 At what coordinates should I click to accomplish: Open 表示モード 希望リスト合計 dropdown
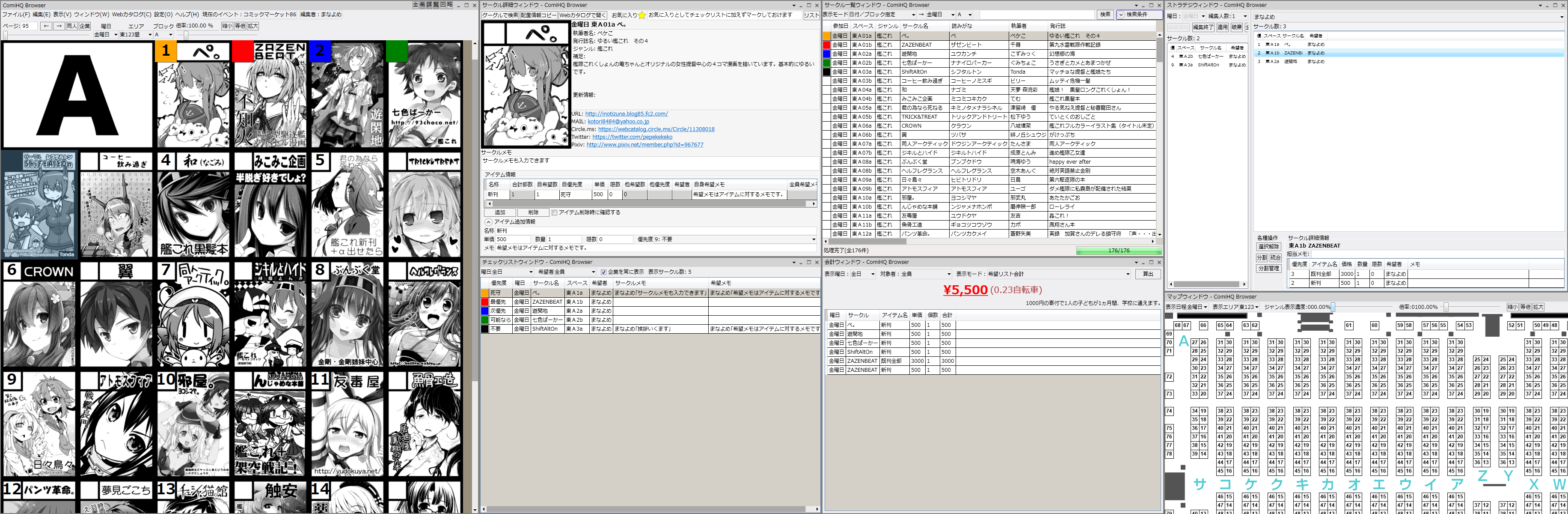pos(1058,274)
